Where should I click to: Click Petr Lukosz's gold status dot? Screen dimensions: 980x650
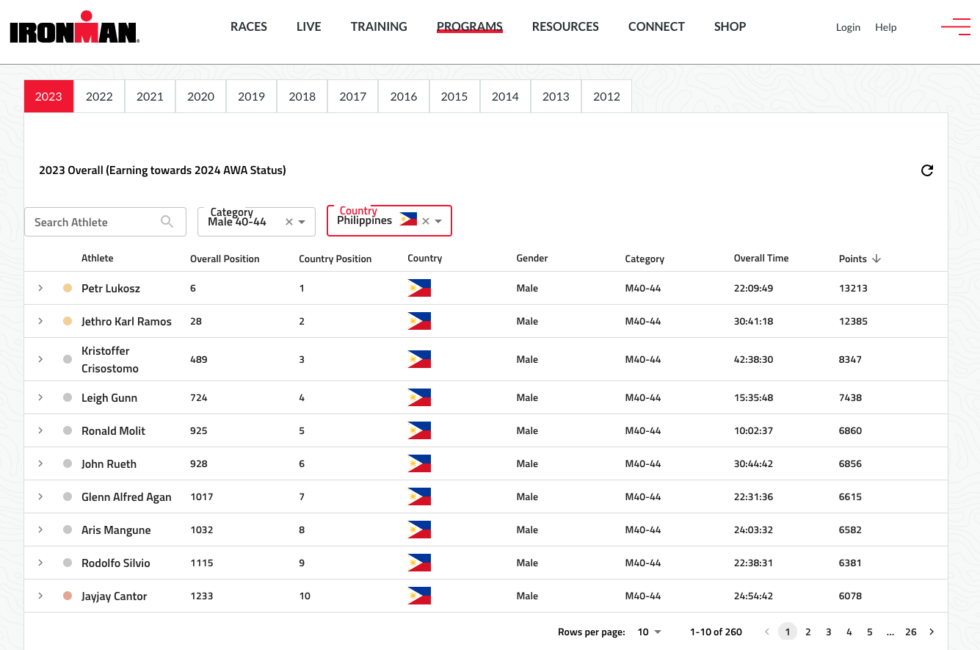tap(68, 288)
